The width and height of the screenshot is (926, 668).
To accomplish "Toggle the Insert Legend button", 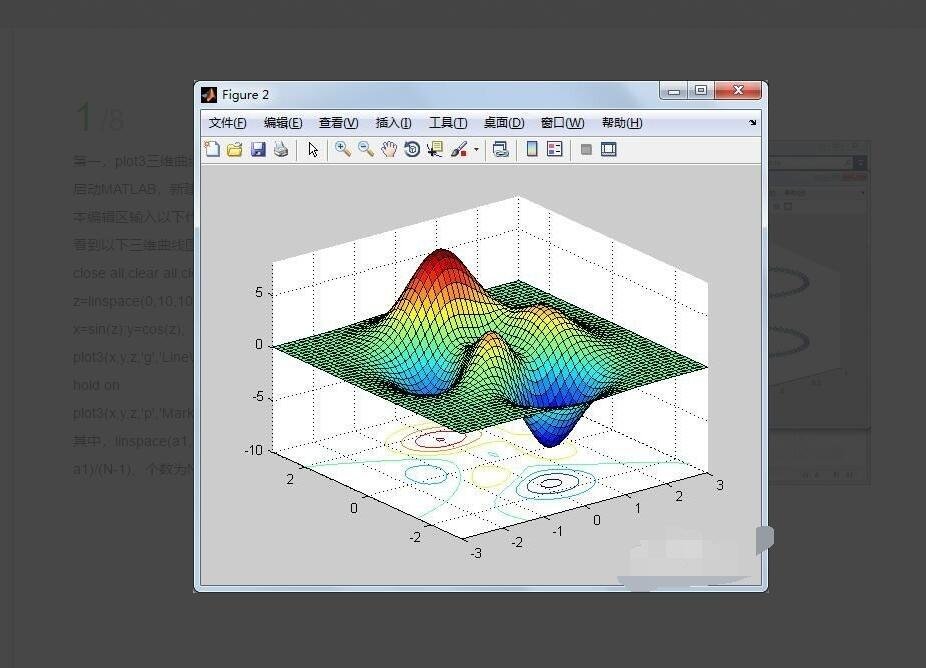I will pos(555,149).
